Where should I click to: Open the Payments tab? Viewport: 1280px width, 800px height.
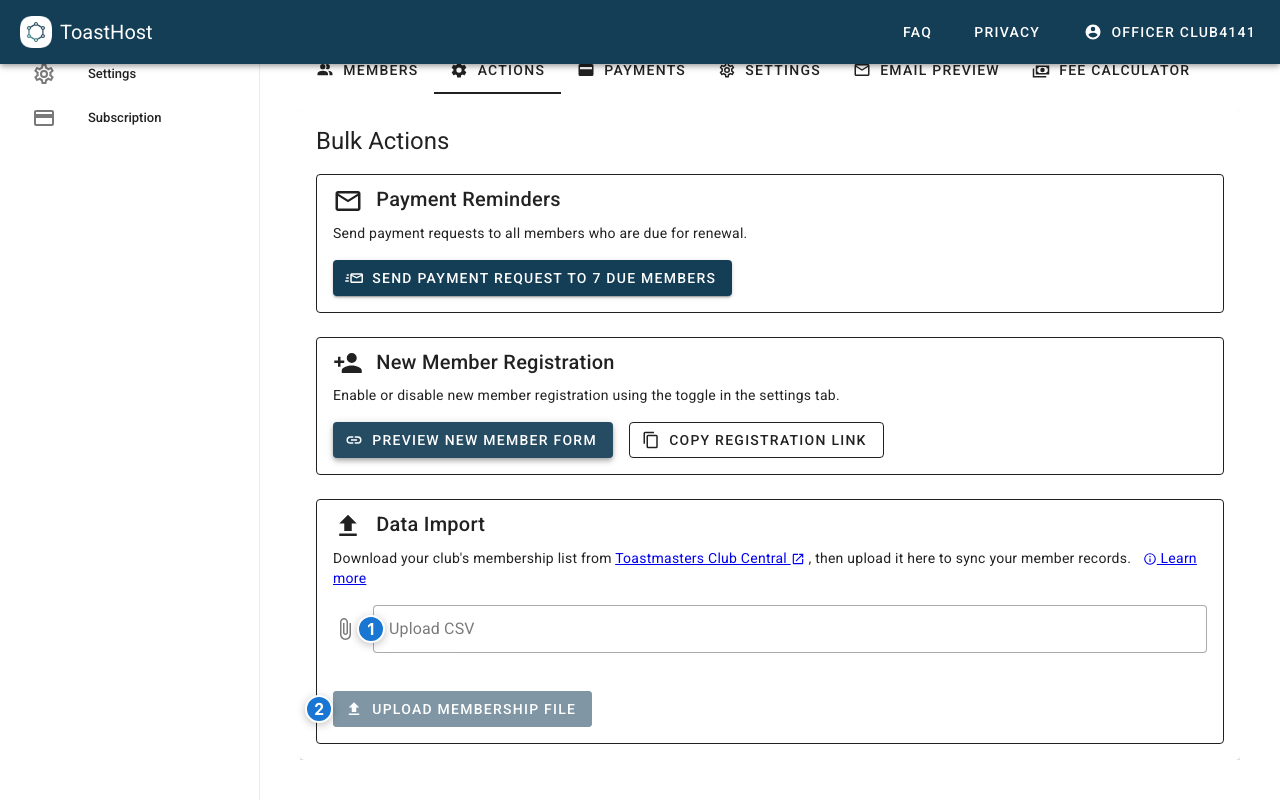point(631,70)
